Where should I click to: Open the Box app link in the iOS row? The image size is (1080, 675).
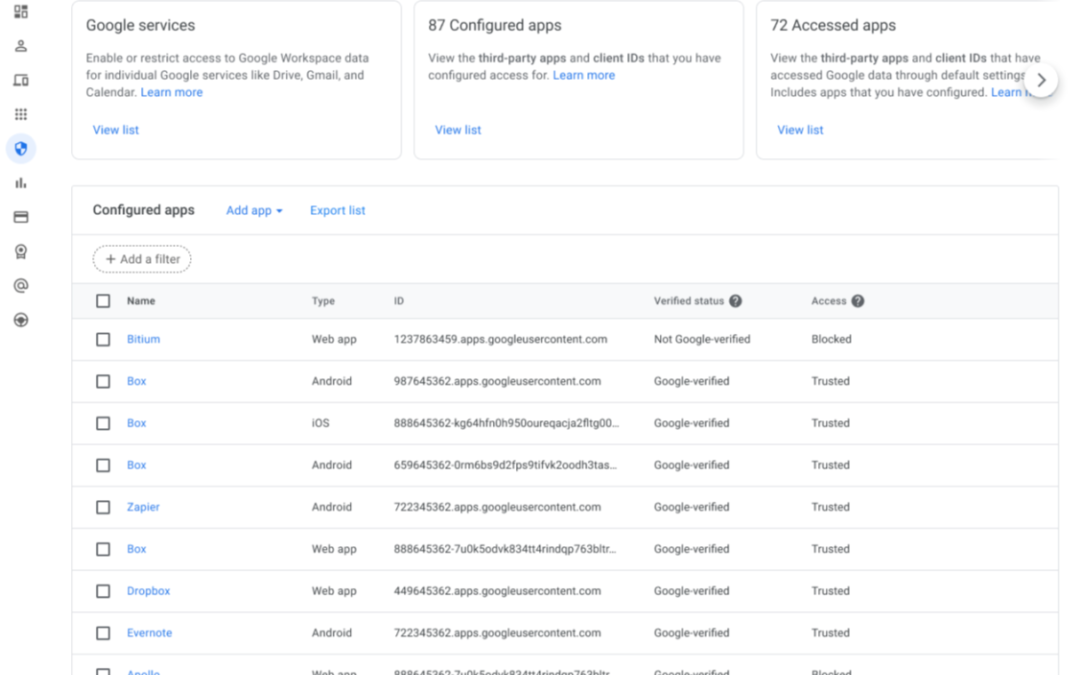136,423
